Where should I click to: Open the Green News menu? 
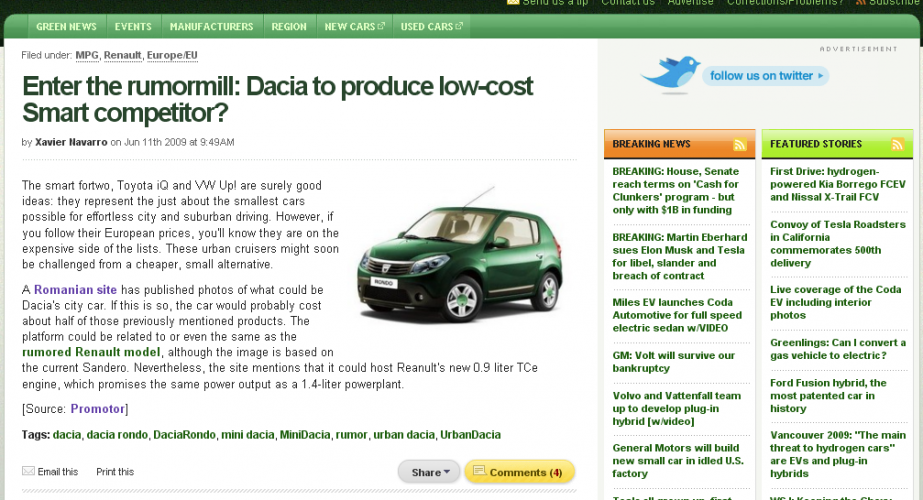[x=66, y=27]
